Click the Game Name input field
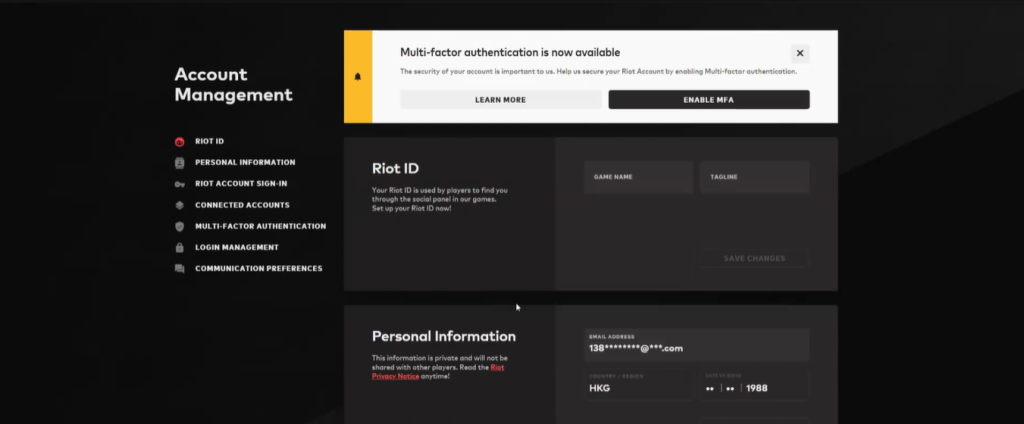Viewport: 1024px width, 424px height. coord(638,177)
